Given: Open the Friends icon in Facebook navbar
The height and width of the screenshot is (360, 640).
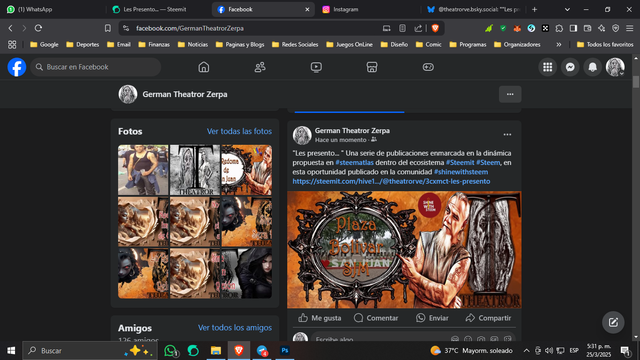Looking at the screenshot, I should (x=260, y=67).
